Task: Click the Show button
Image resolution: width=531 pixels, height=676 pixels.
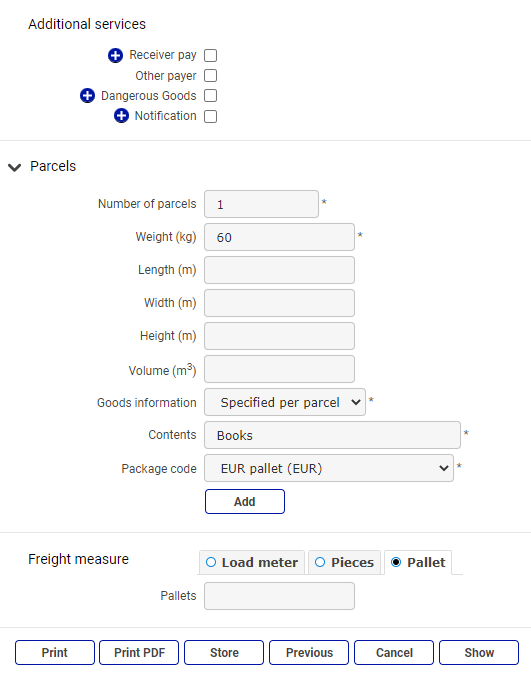Action: click(x=479, y=653)
